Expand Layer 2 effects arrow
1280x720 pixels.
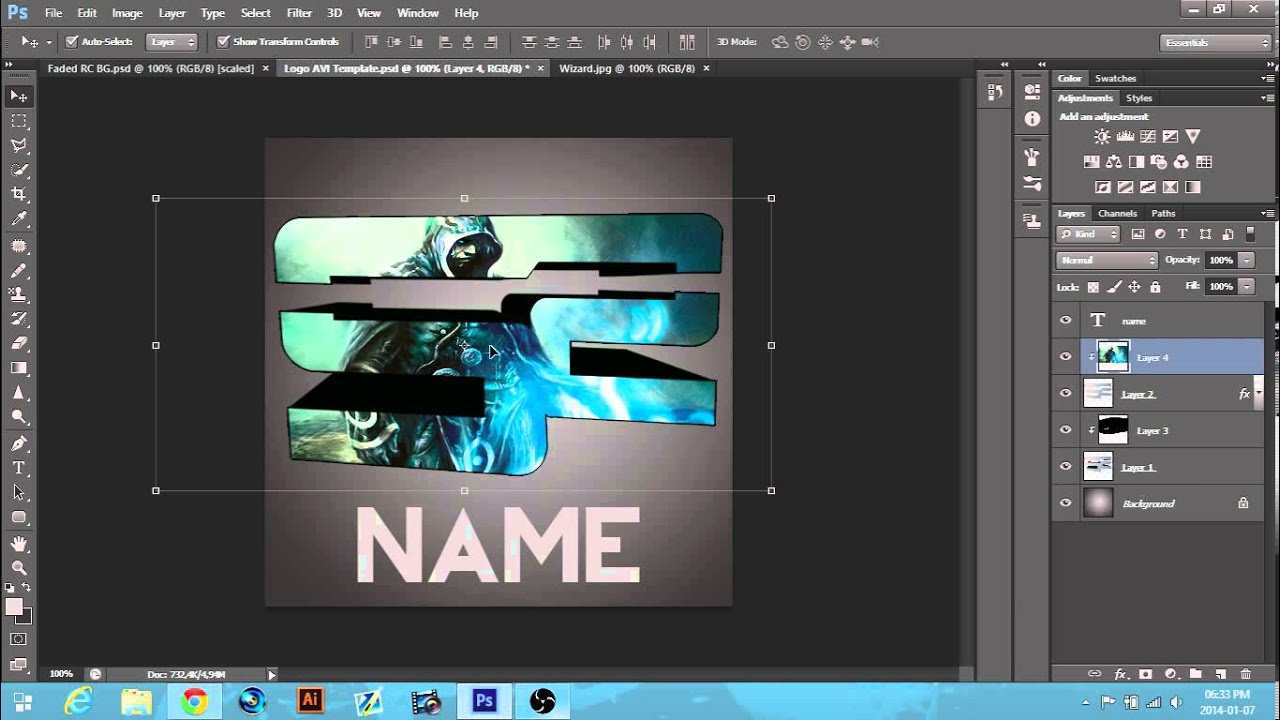tap(1259, 394)
